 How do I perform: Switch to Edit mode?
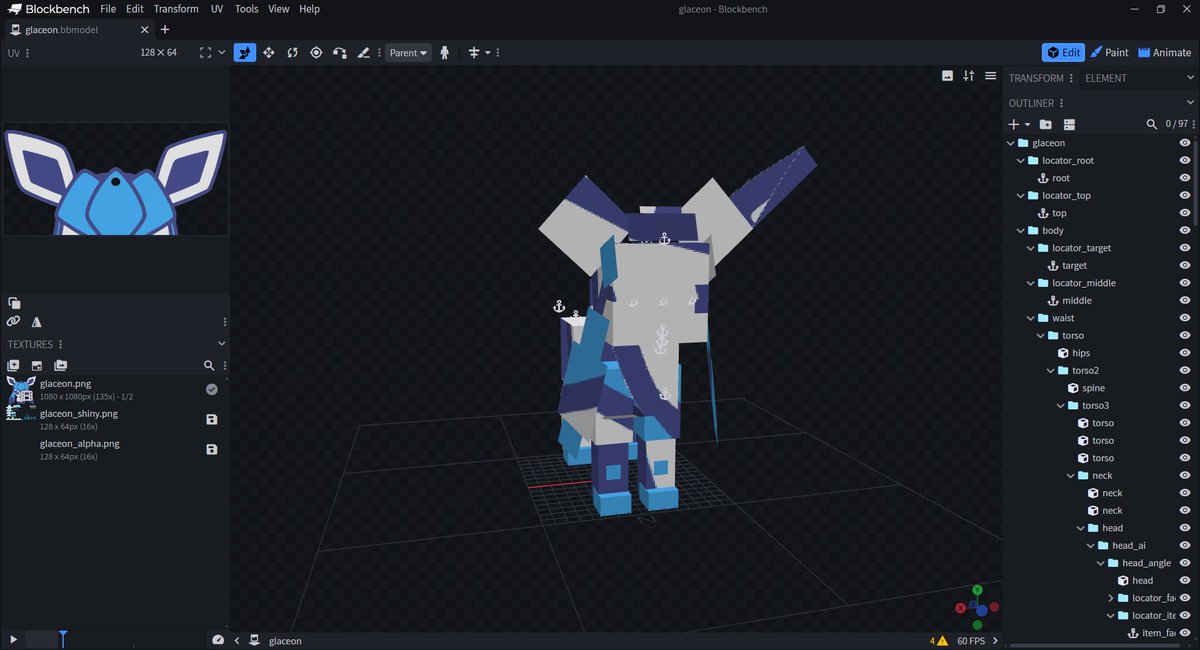click(1063, 52)
